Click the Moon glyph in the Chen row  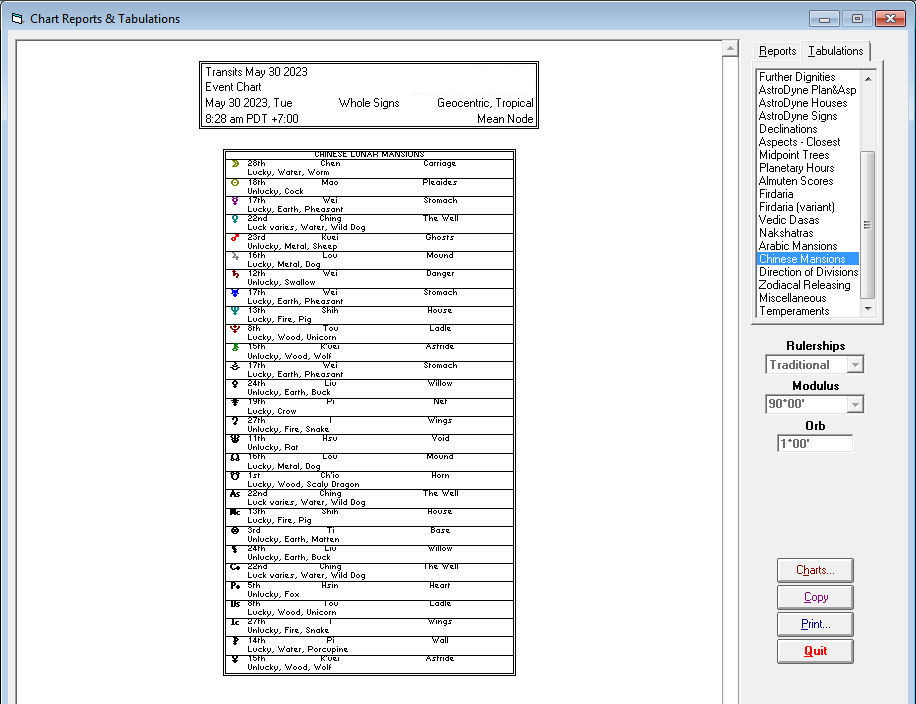click(x=234, y=163)
